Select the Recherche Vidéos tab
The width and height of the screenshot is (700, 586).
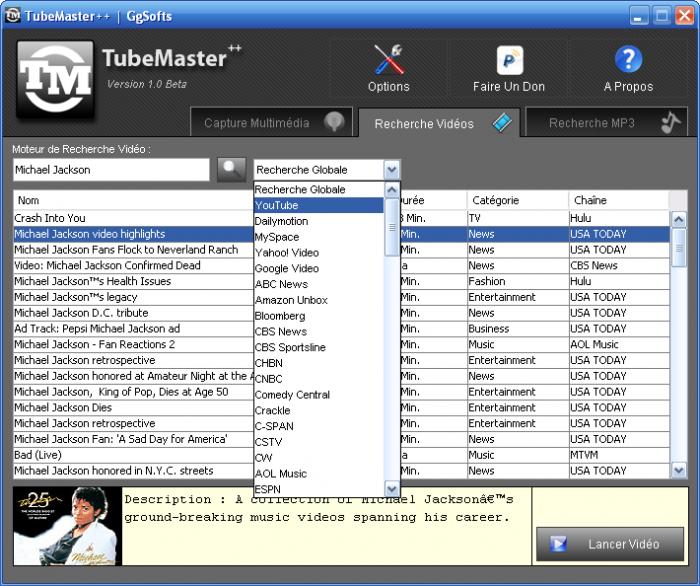[x=439, y=123]
